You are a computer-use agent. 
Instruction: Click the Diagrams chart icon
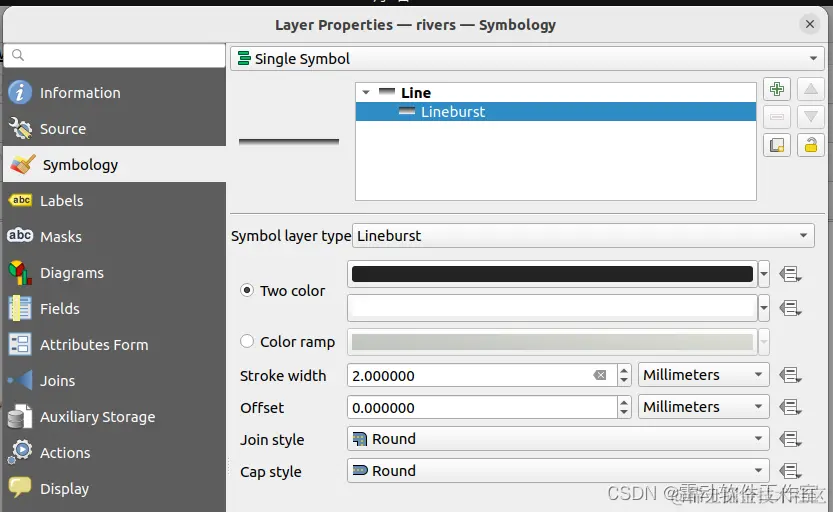20,272
